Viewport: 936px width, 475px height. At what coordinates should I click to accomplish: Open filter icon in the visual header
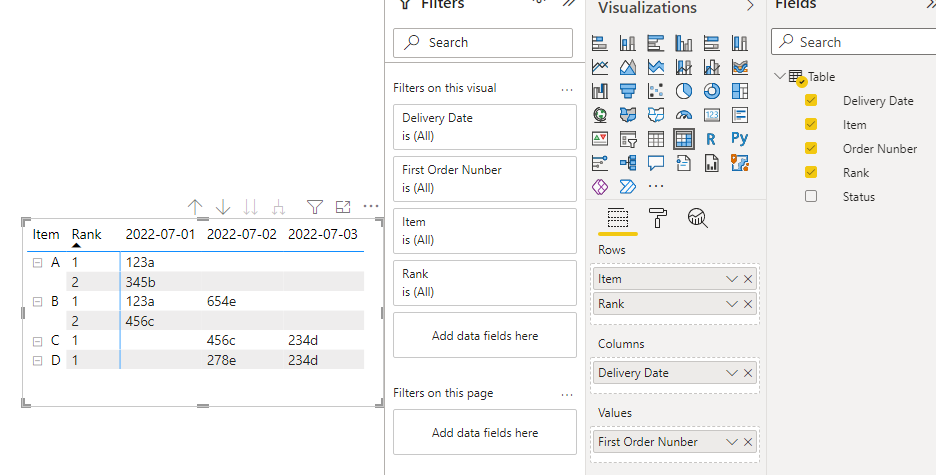tap(315, 207)
